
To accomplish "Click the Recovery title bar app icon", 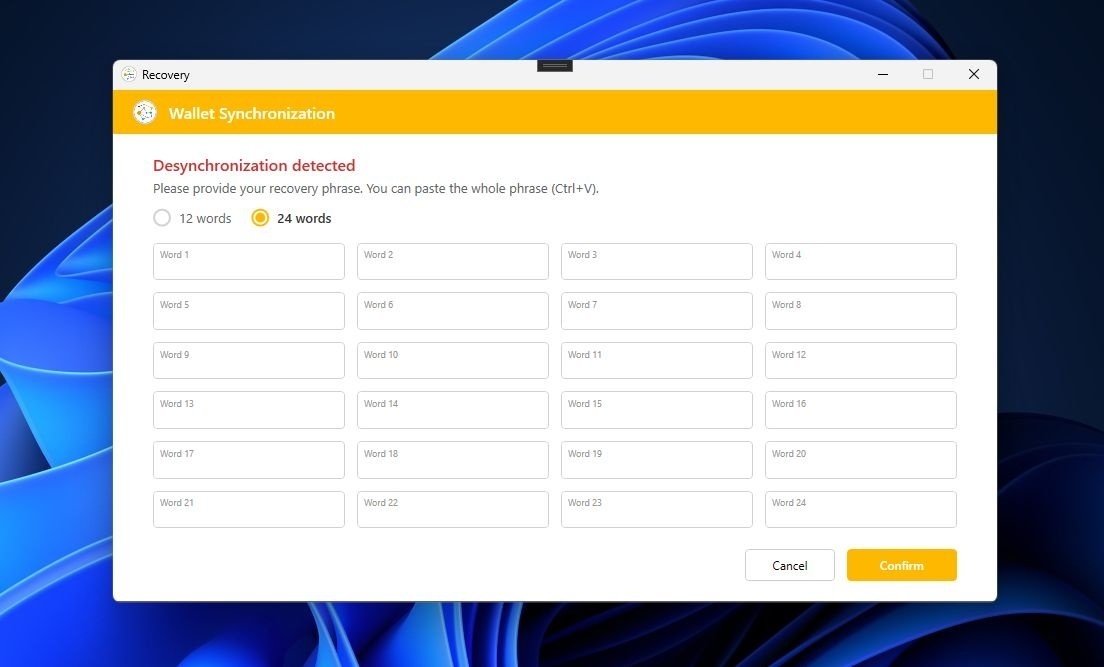I will [128, 74].
